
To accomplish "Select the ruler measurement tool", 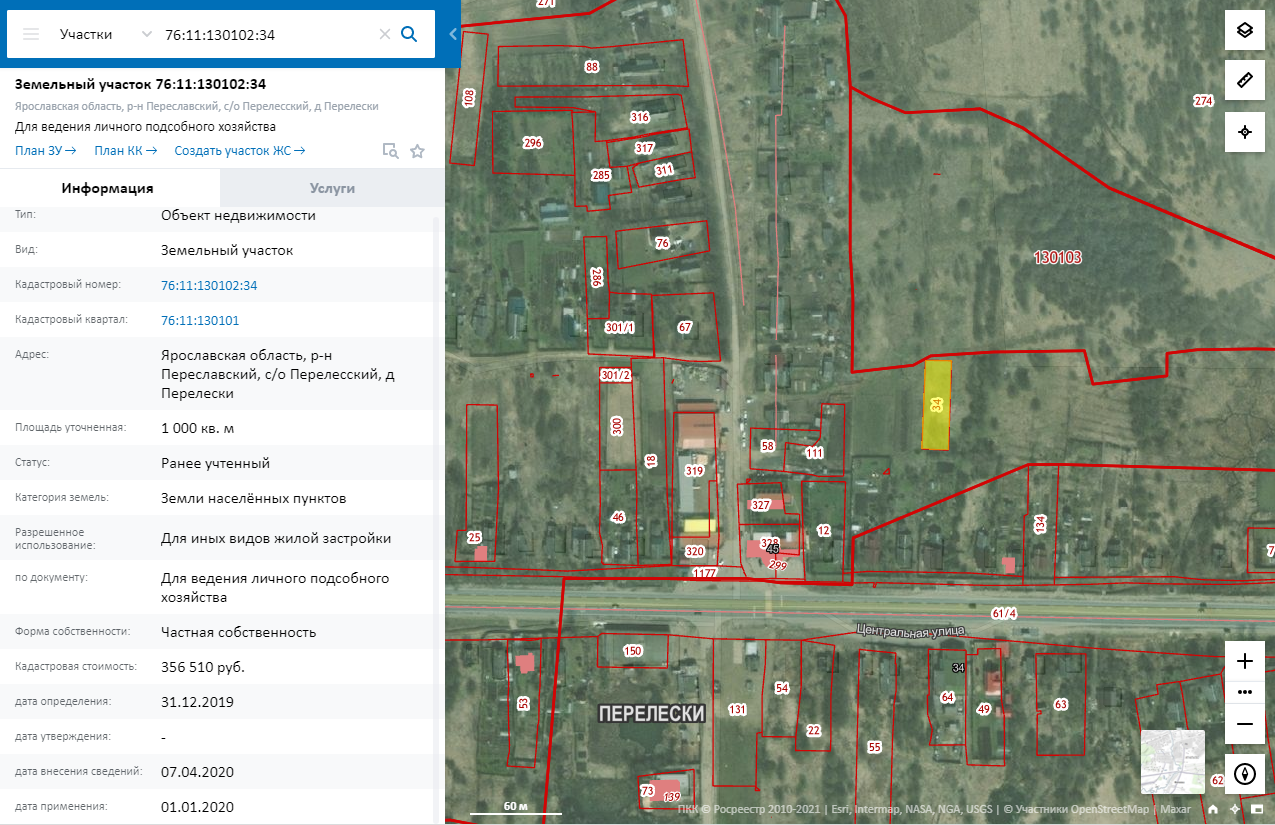I will pos(1245,81).
